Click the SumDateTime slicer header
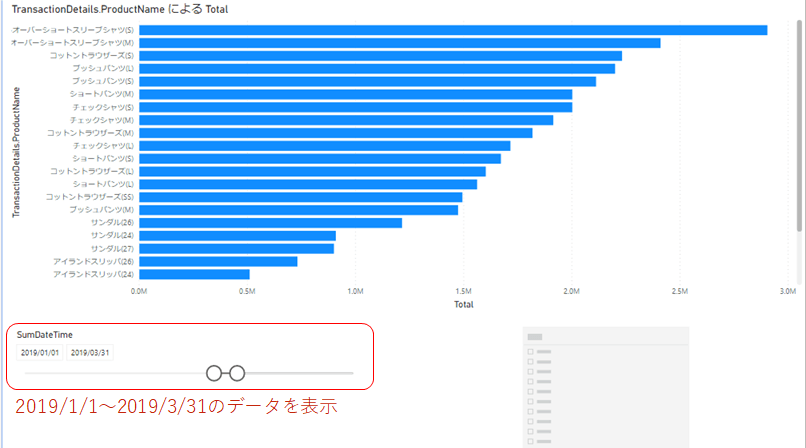Image resolution: width=806 pixels, height=448 pixels. [45, 334]
